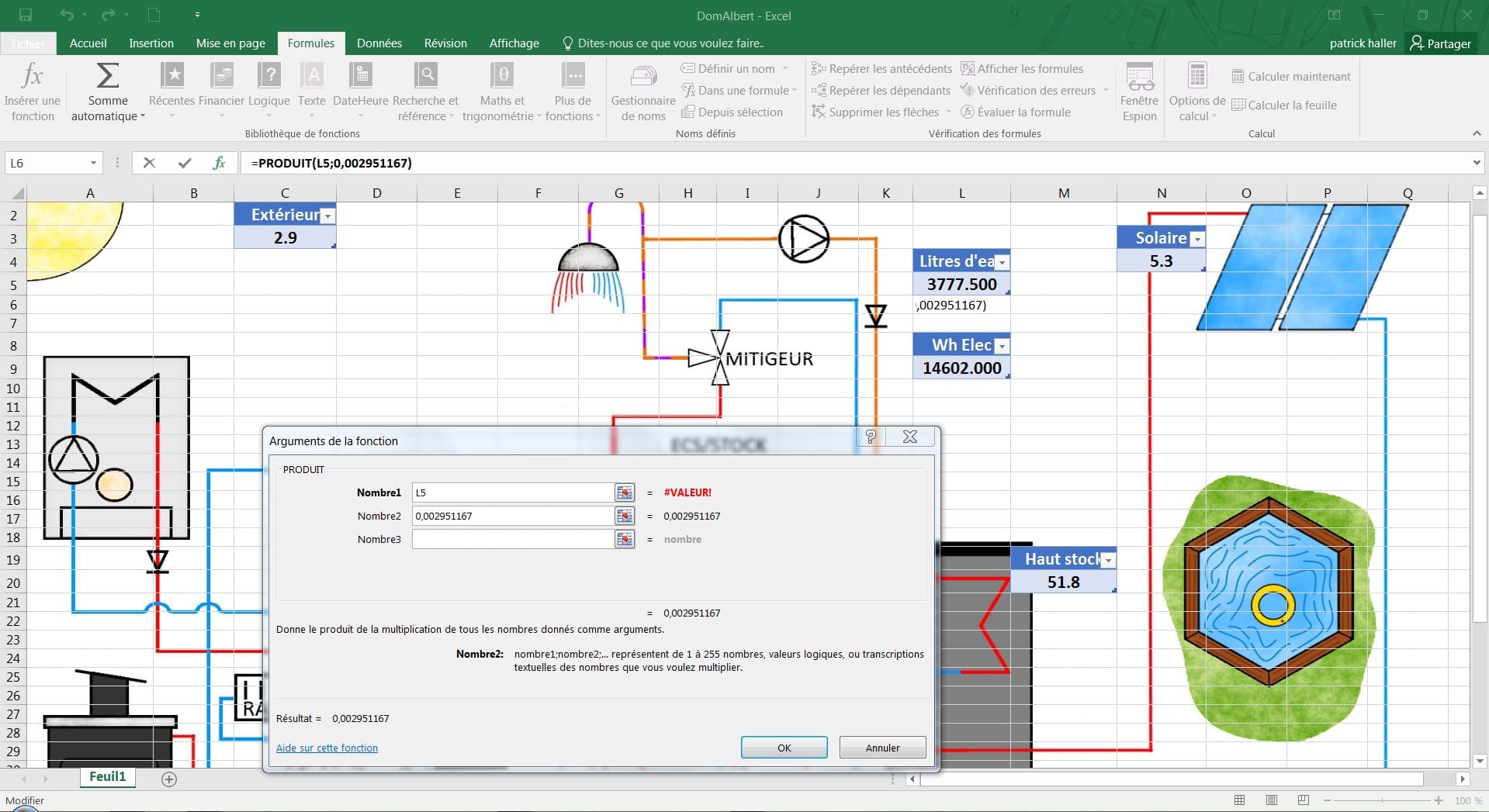Image resolution: width=1489 pixels, height=812 pixels.
Task: Expand the Name Box dropdown
Action: point(93,163)
